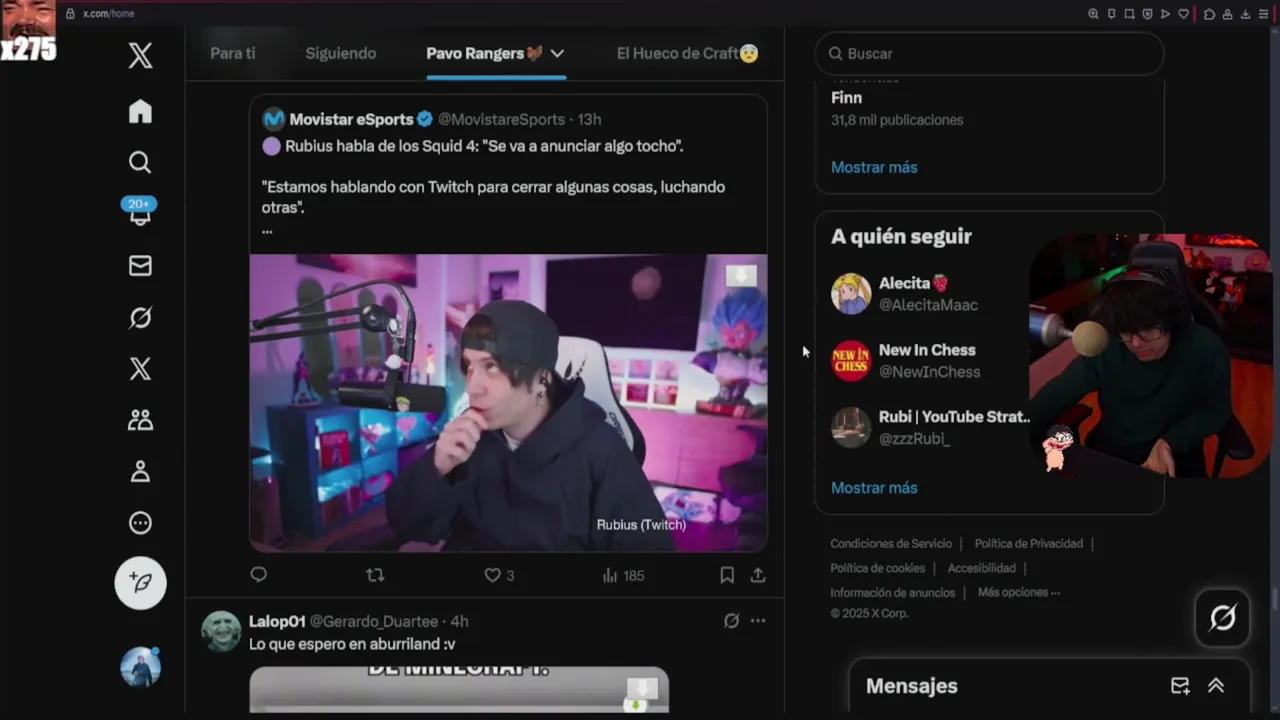Open Premium X icon in the sidebar

click(140, 369)
